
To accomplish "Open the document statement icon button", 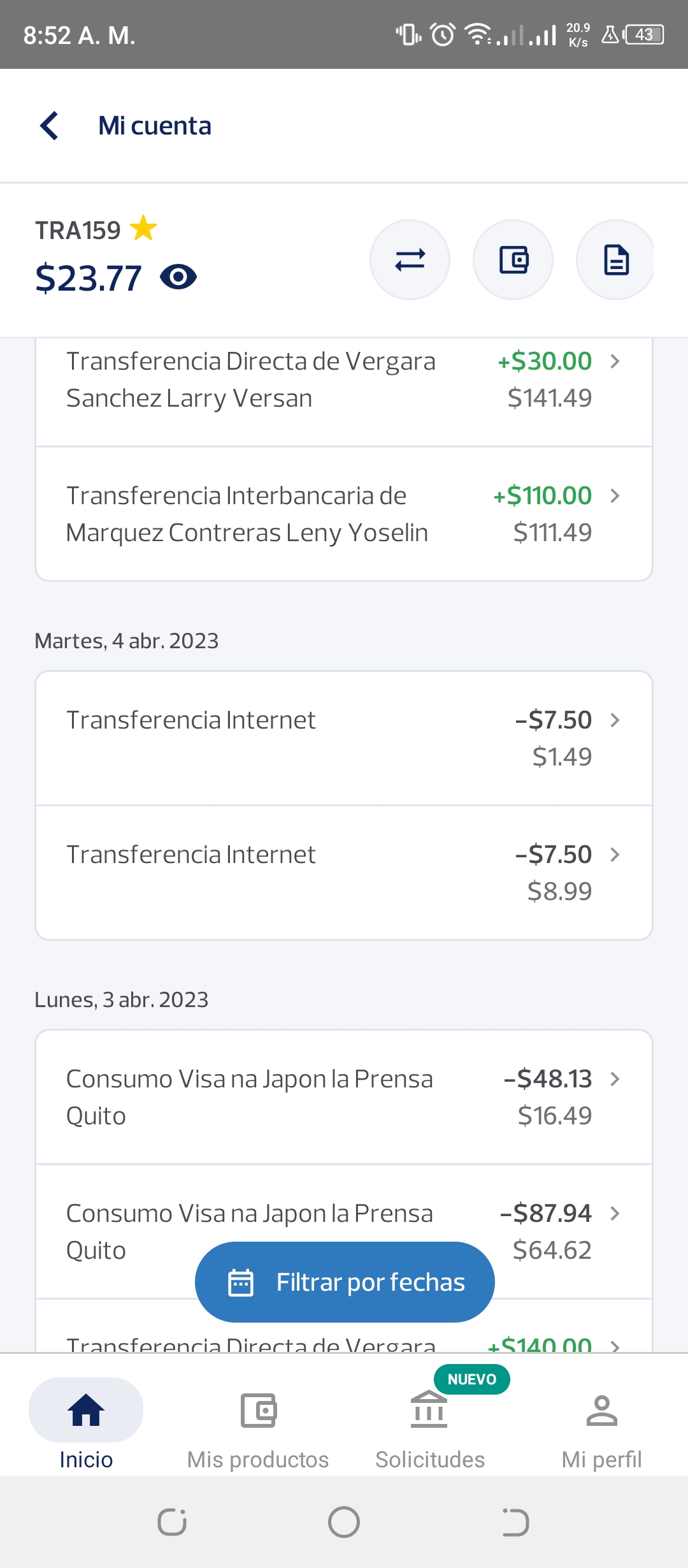I will pyautogui.click(x=615, y=260).
